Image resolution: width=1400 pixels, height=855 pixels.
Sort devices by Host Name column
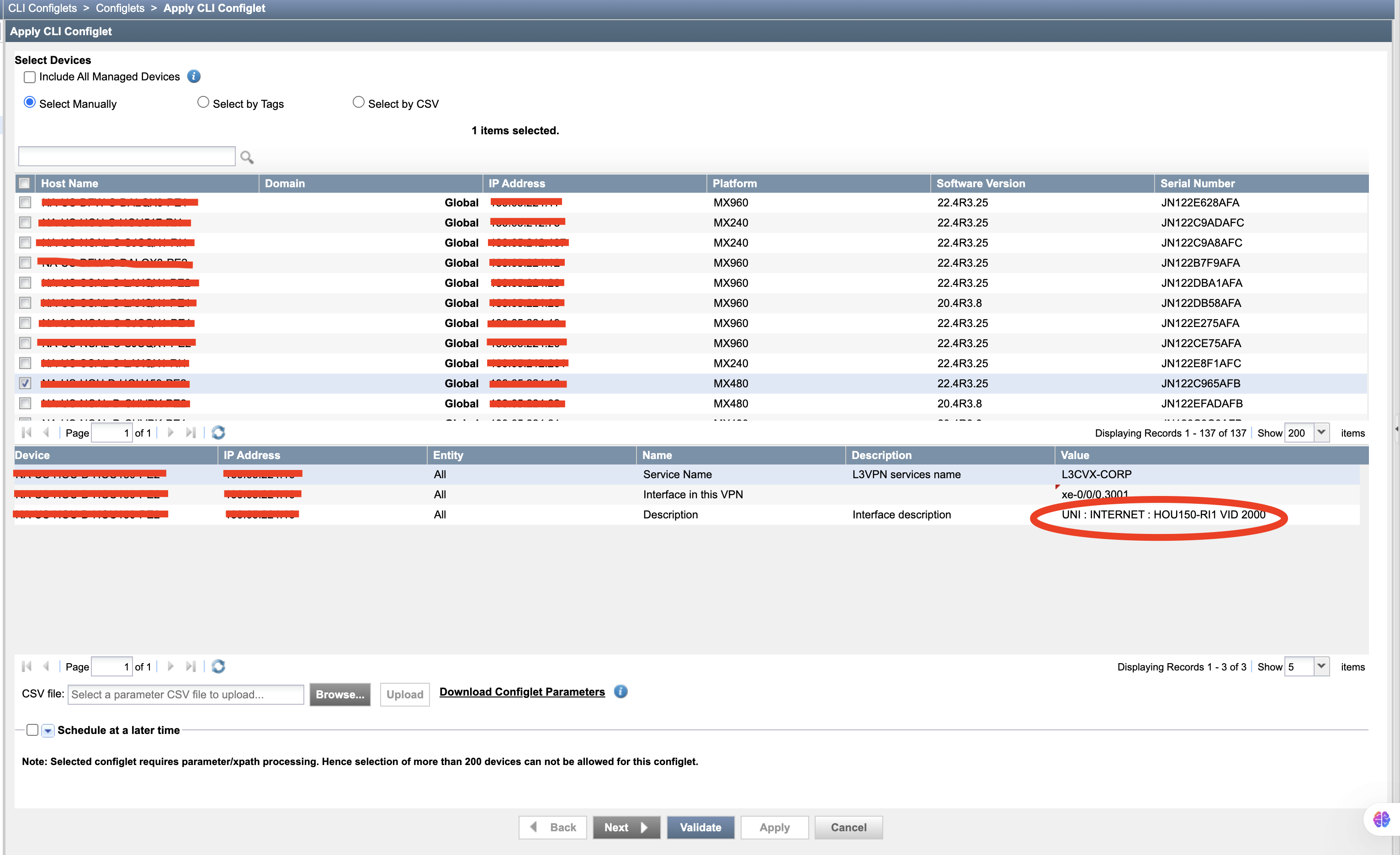tap(147, 183)
